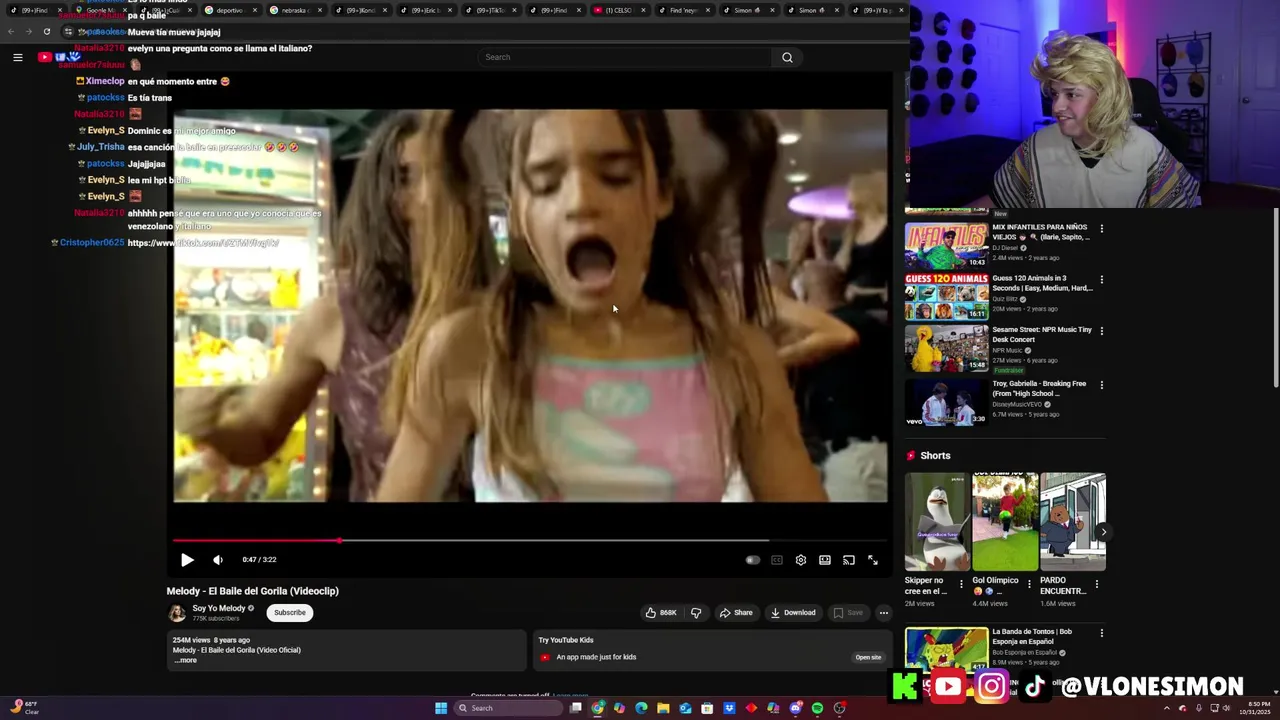The height and width of the screenshot is (720, 1280).
Task: Switch to the '(99+)Kond' TikTok tab
Action: (x=361, y=10)
